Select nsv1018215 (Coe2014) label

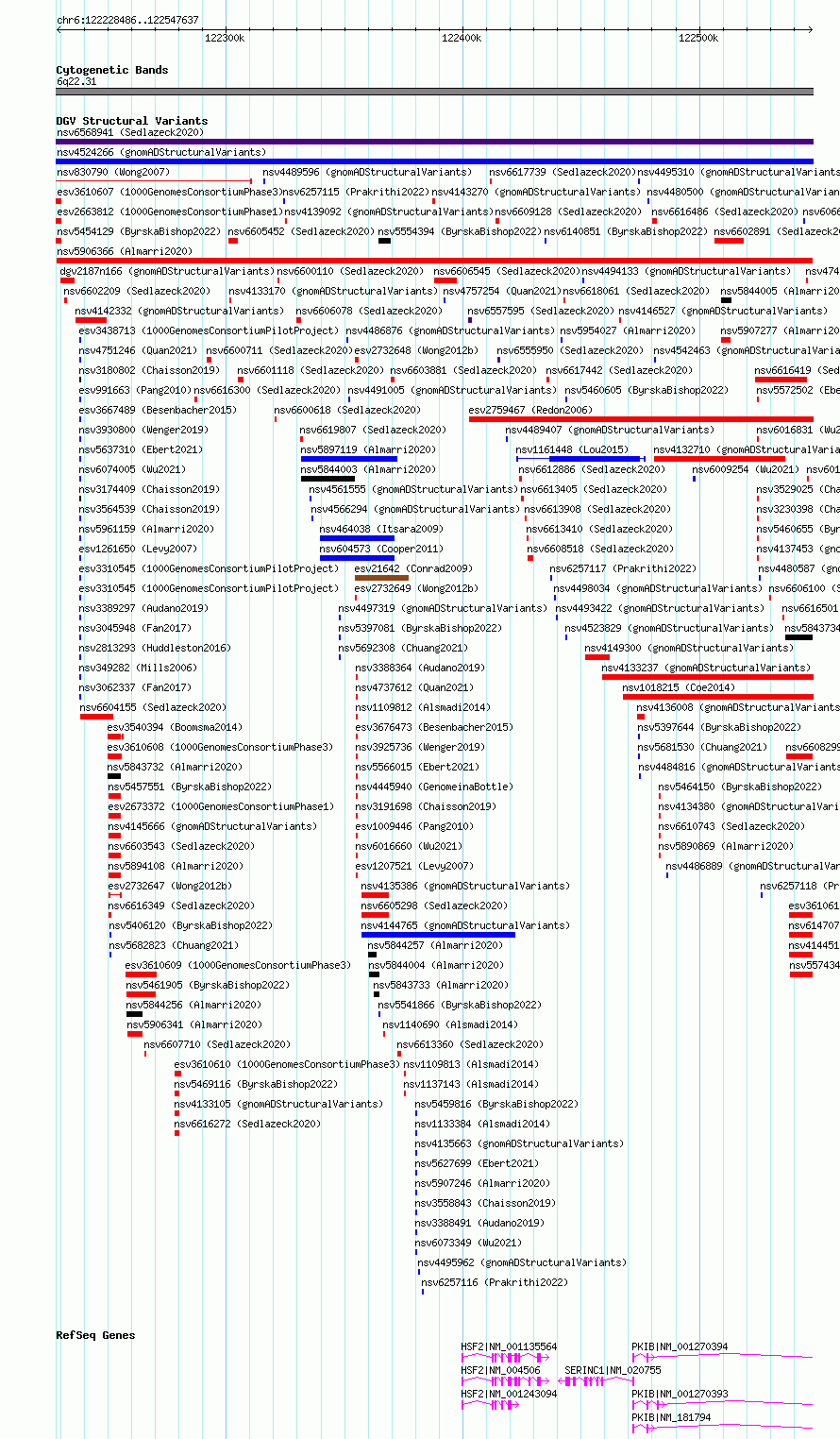point(679,687)
